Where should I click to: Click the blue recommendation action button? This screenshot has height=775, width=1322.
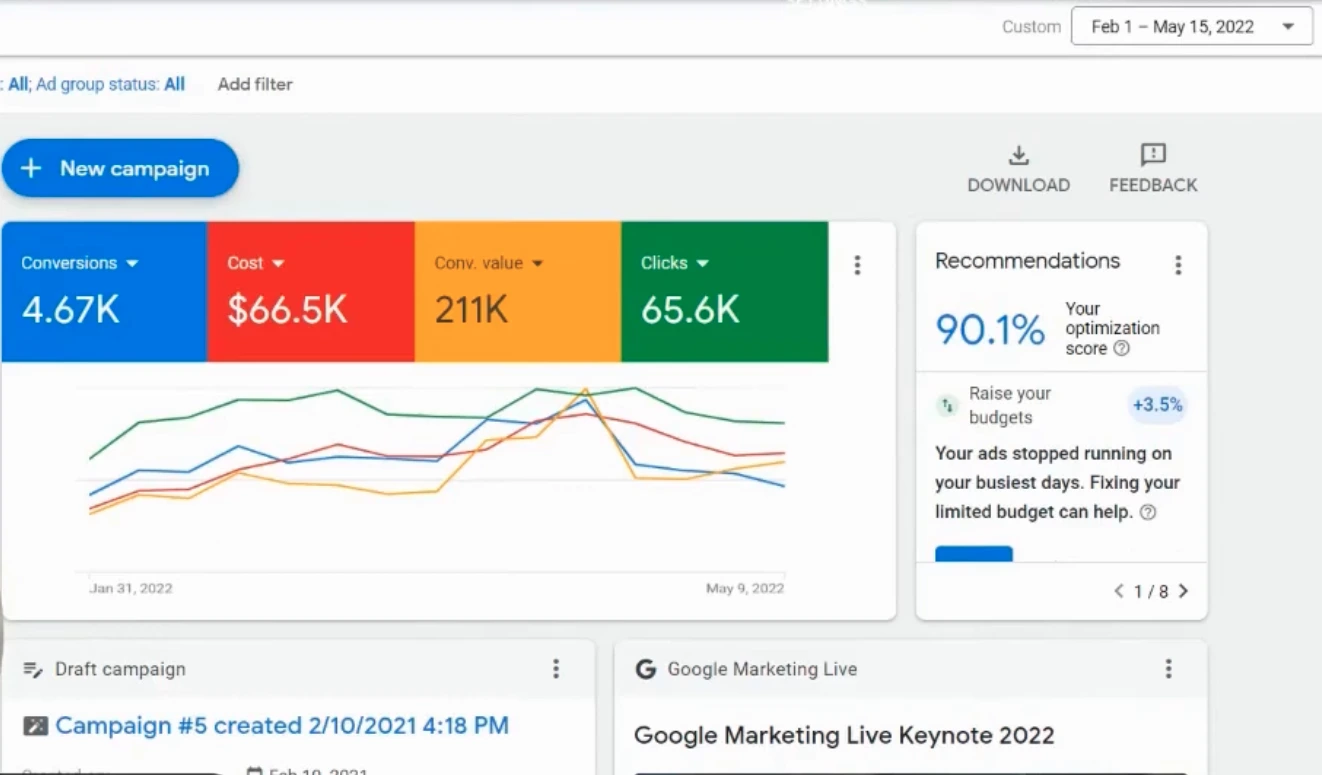[974, 553]
